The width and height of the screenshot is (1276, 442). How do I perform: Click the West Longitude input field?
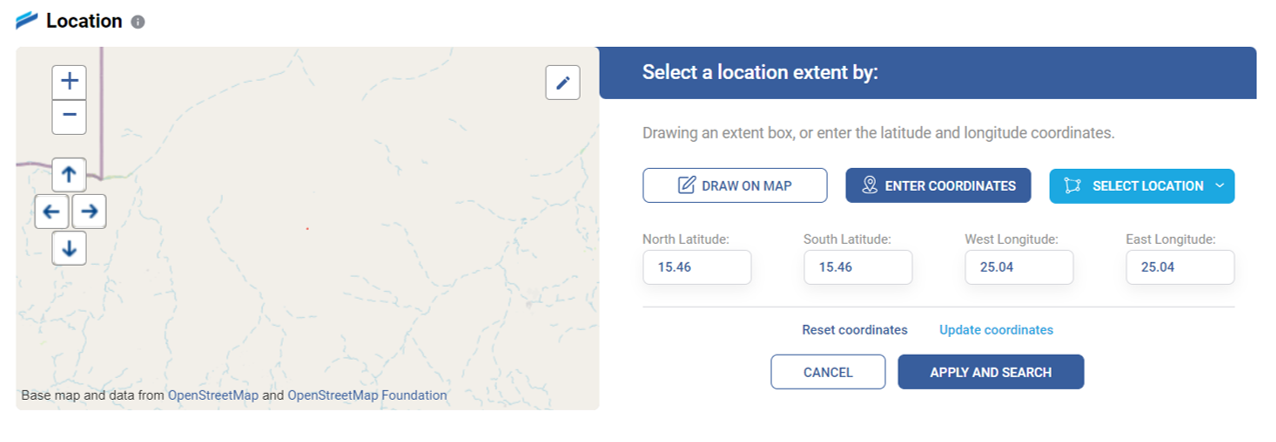[x=1019, y=267]
